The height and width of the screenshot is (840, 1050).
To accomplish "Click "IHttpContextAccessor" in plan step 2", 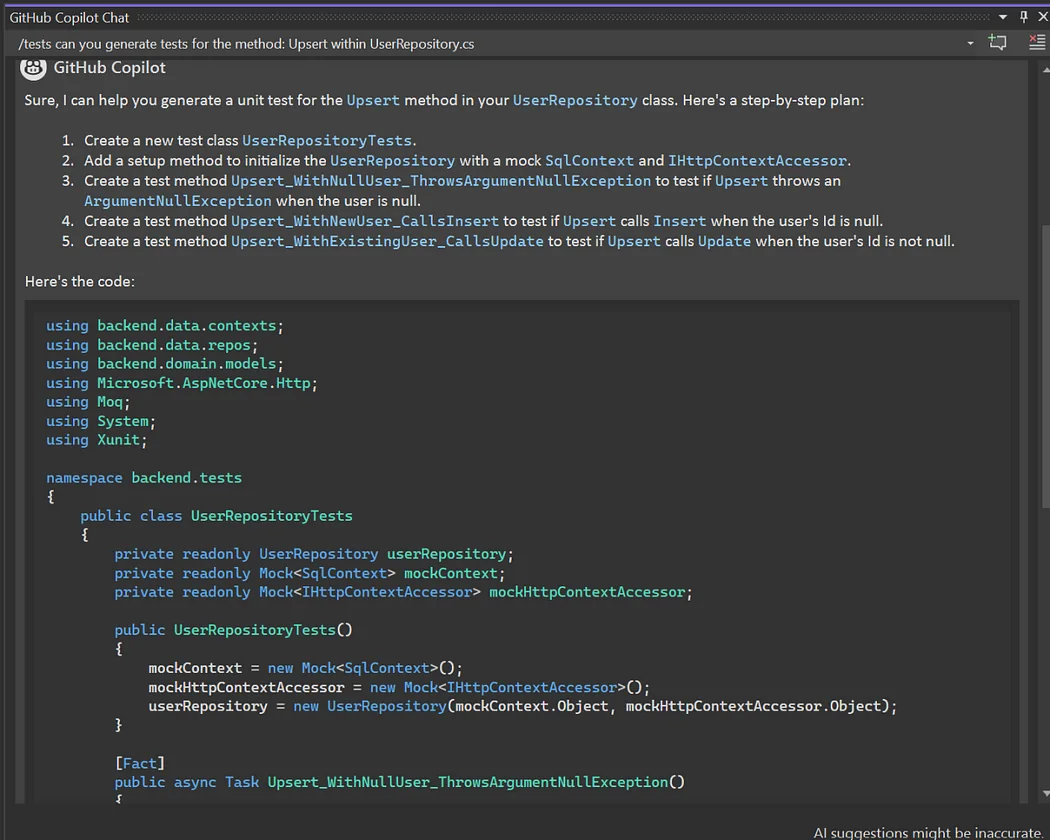I will 757,161.
